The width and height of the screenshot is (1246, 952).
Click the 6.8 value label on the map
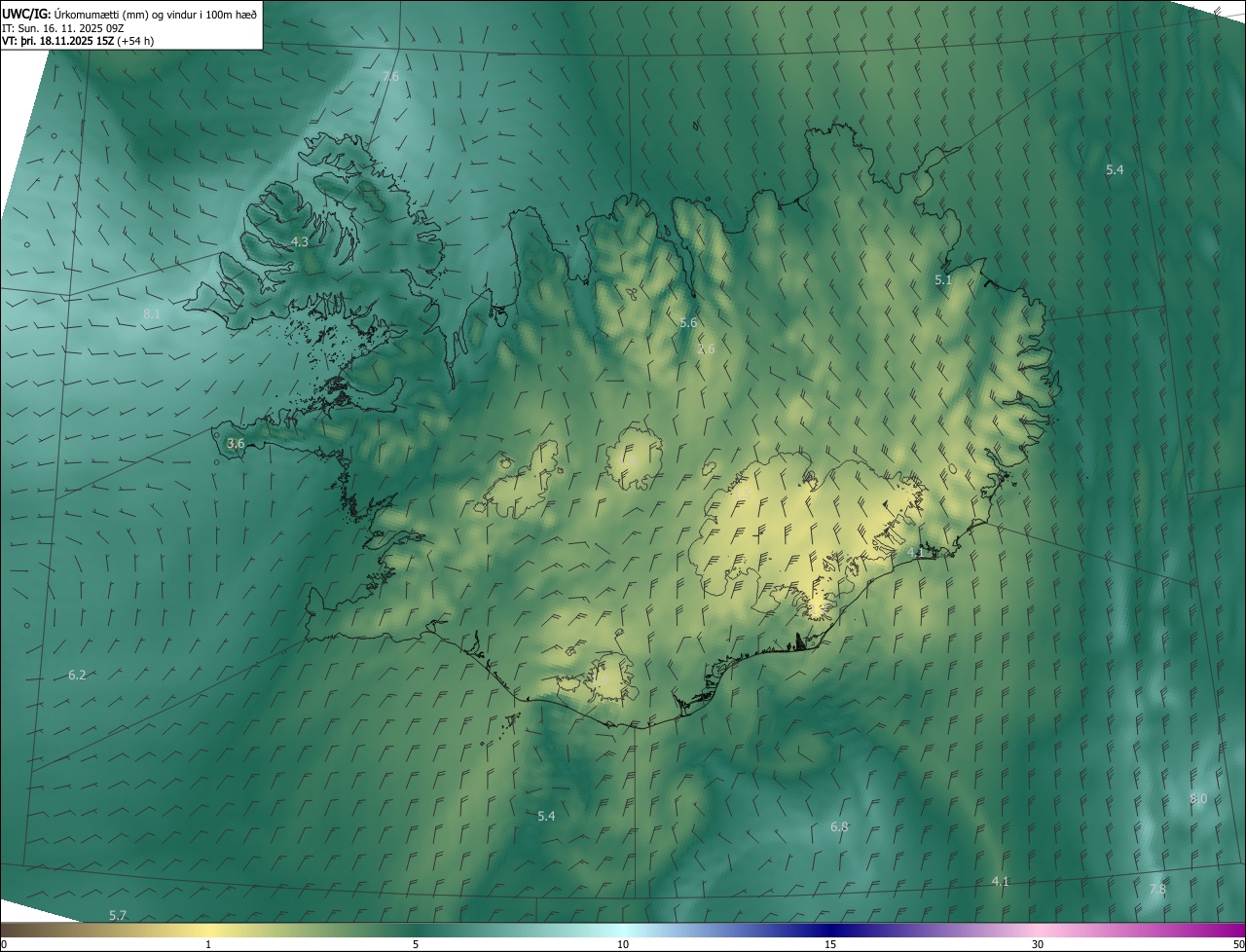tap(839, 826)
